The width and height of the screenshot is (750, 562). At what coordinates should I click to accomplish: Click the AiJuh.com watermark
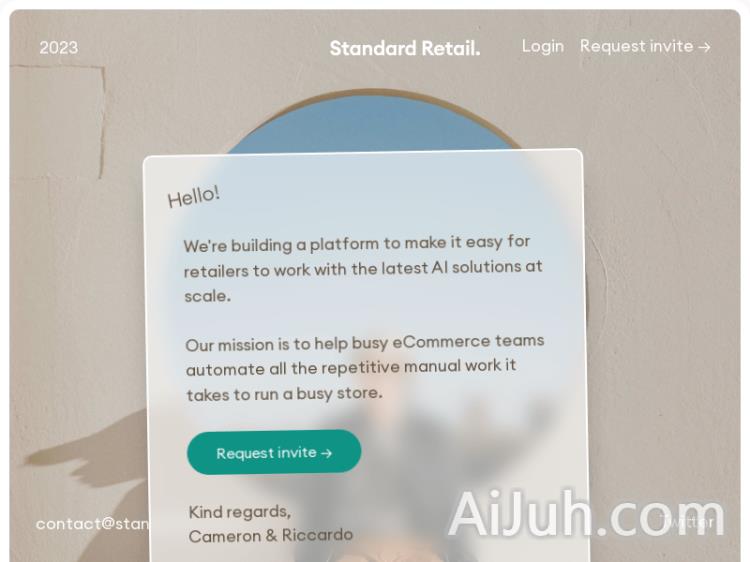pos(586,513)
